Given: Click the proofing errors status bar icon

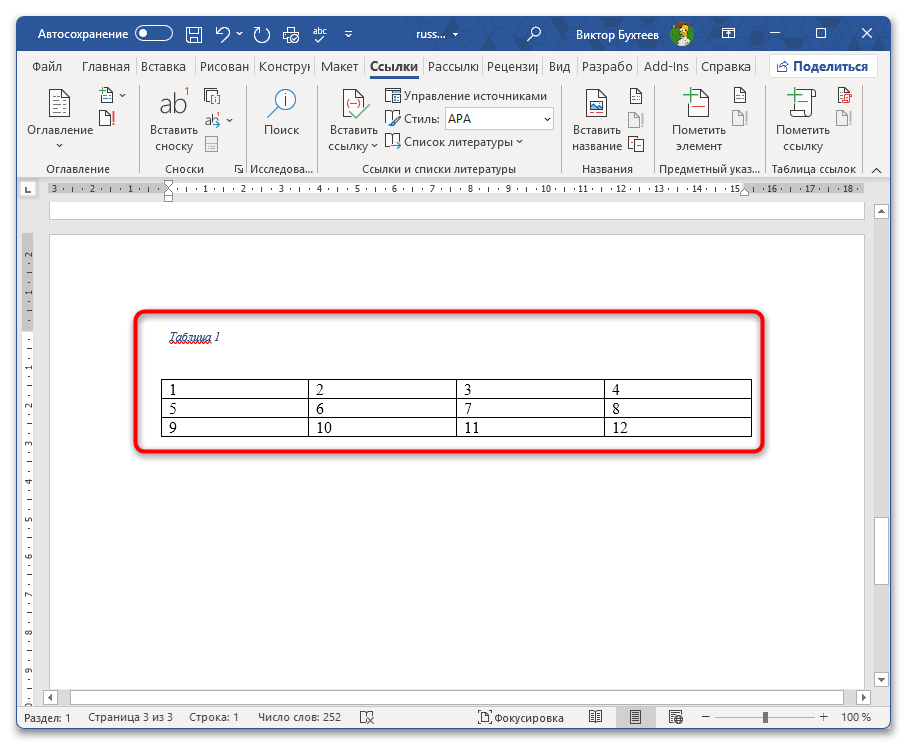Looking at the screenshot, I should [x=367, y=717].
